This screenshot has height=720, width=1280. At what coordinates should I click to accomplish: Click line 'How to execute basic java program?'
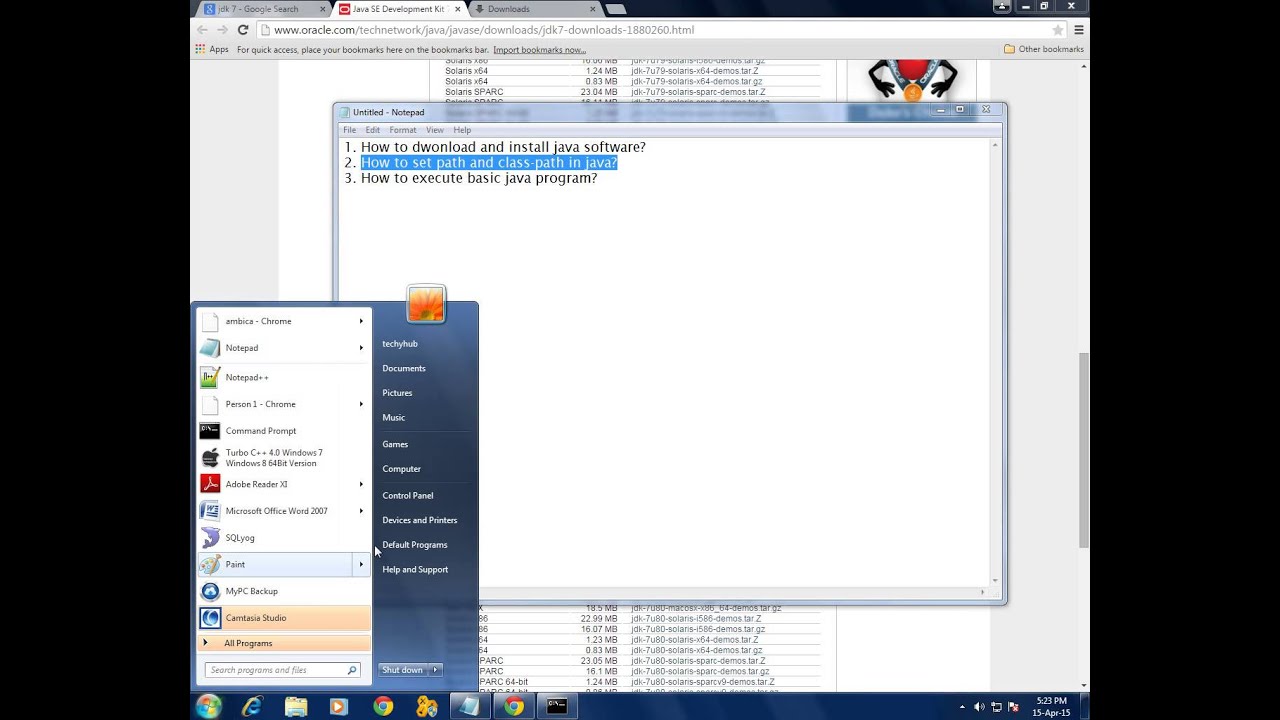[479, 178]
